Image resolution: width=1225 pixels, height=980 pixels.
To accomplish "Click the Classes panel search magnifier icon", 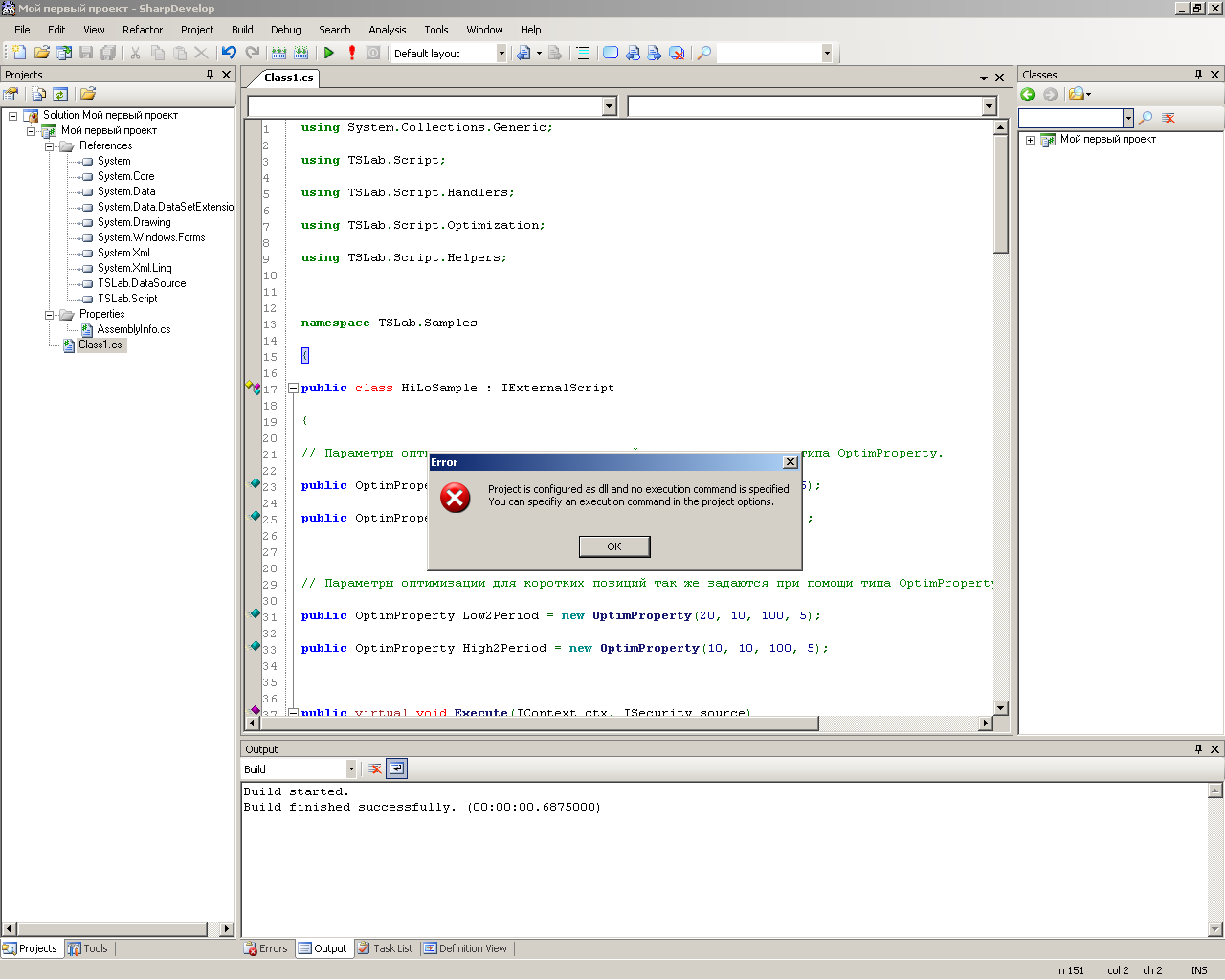I will 1146,118.
